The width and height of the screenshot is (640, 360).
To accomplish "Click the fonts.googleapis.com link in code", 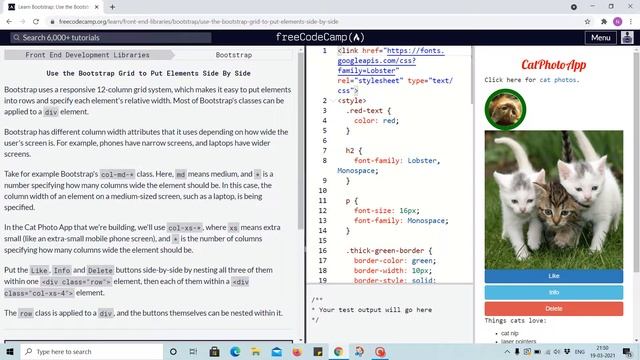I will click(391, 61).
